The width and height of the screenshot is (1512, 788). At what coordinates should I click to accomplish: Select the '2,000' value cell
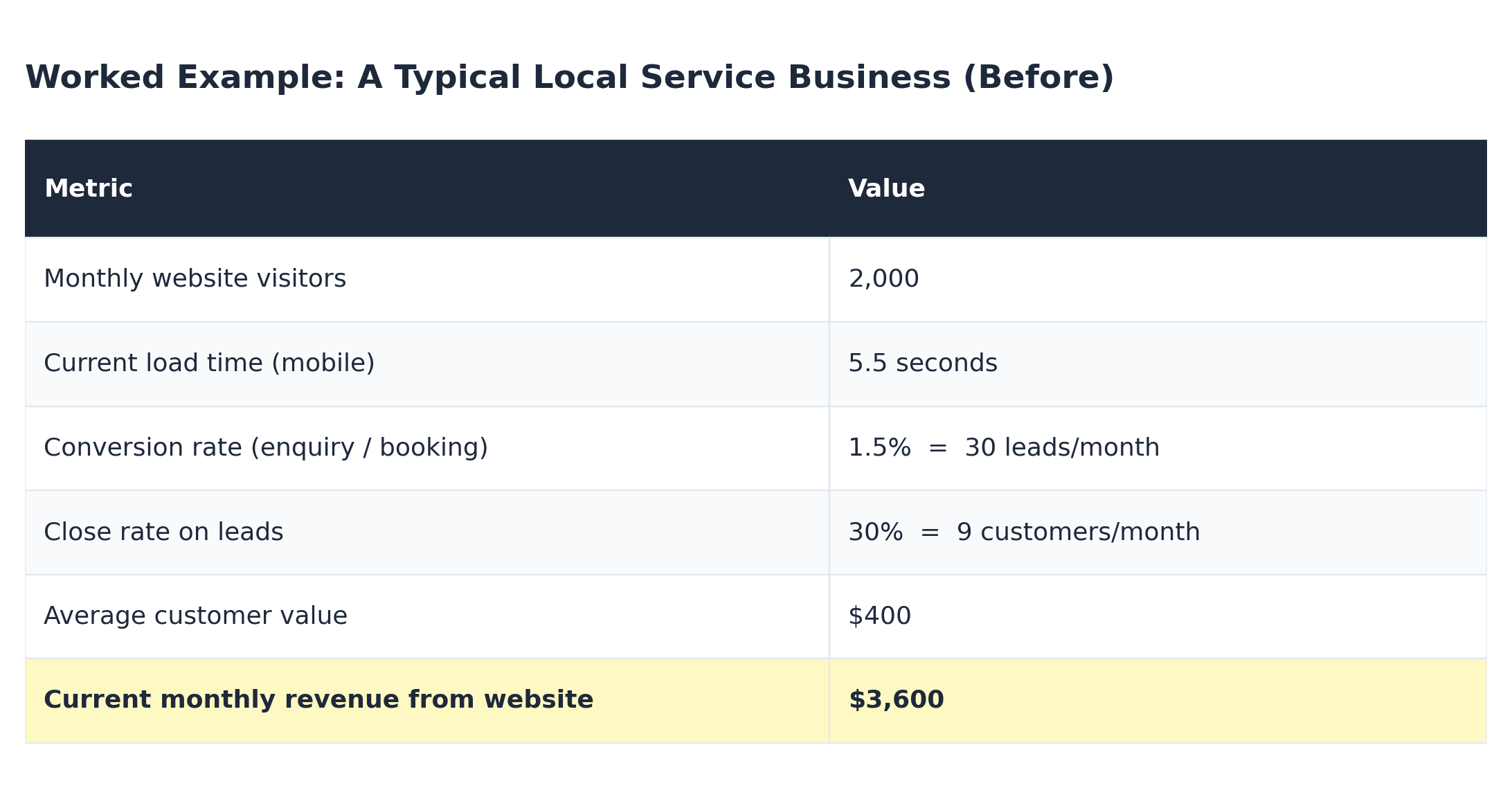point(1158,280)
